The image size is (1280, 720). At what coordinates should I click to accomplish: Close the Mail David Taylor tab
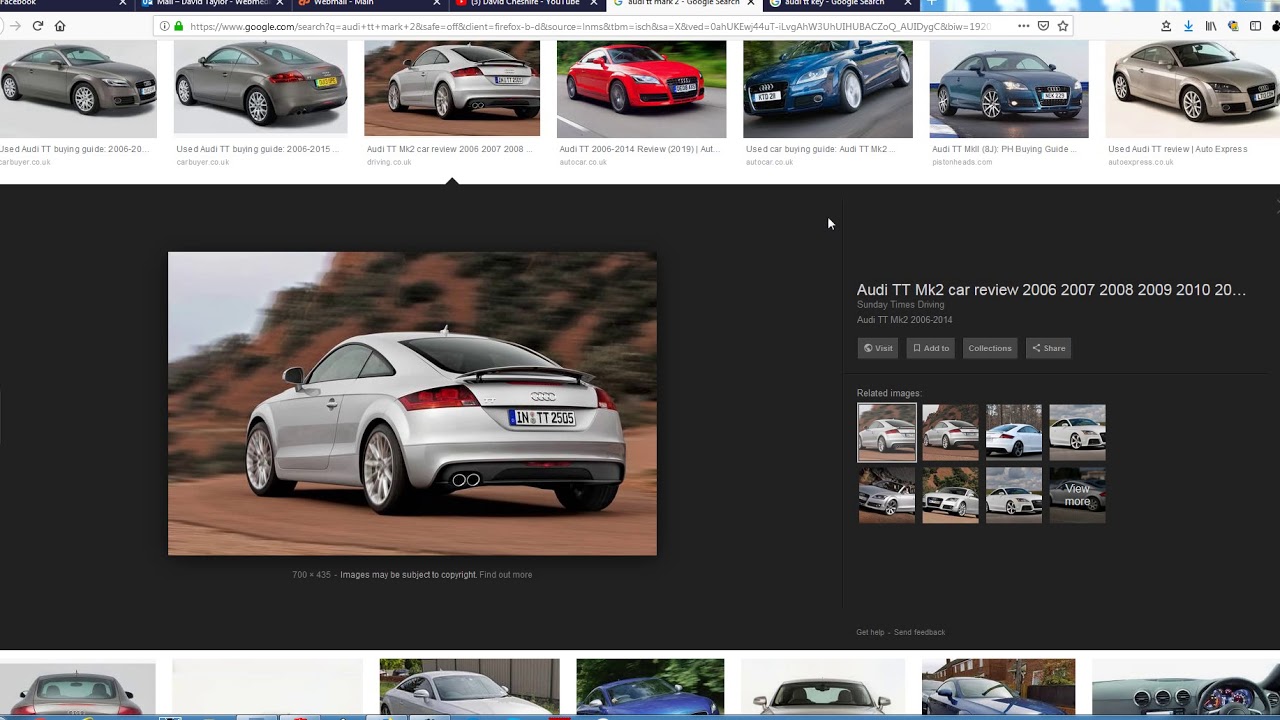[280, 3]
